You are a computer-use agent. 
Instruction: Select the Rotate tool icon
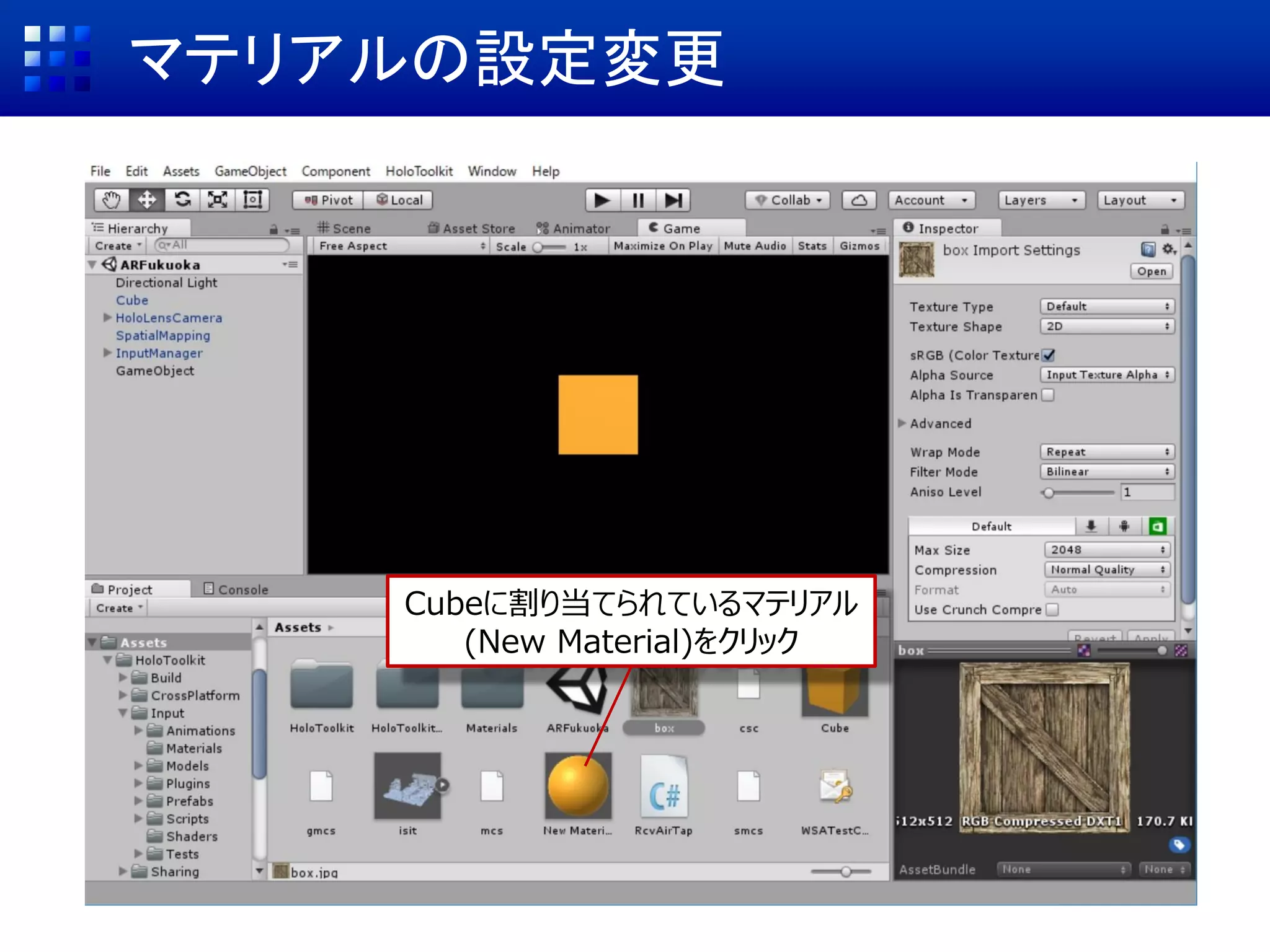tap(182, 200)
